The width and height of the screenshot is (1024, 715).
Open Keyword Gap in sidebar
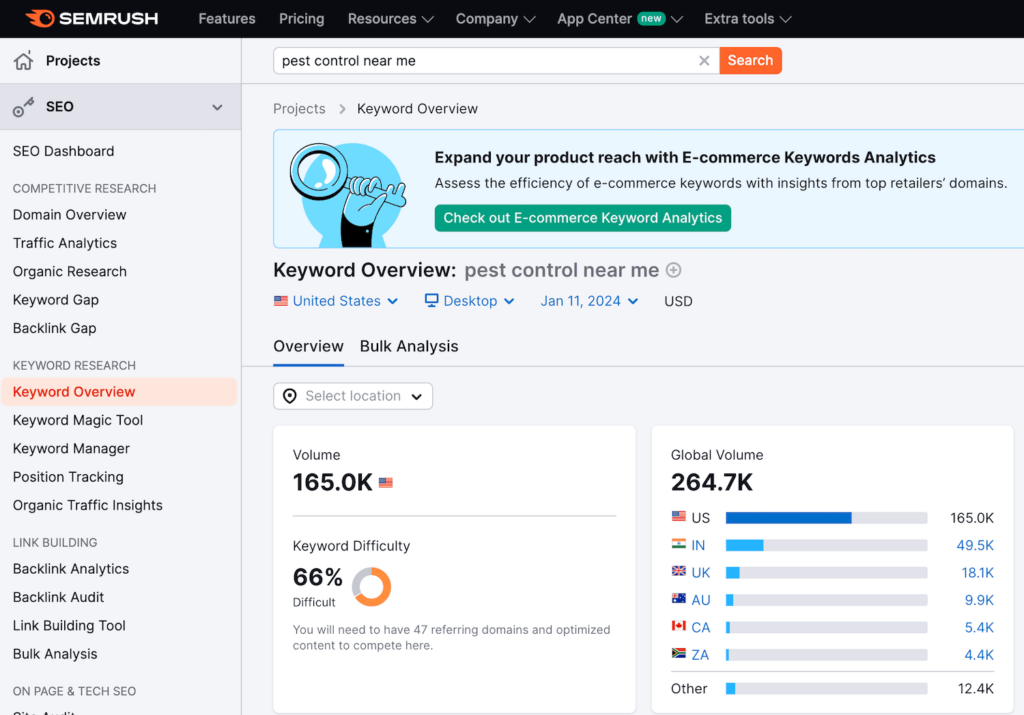click(x=56, y=300)
